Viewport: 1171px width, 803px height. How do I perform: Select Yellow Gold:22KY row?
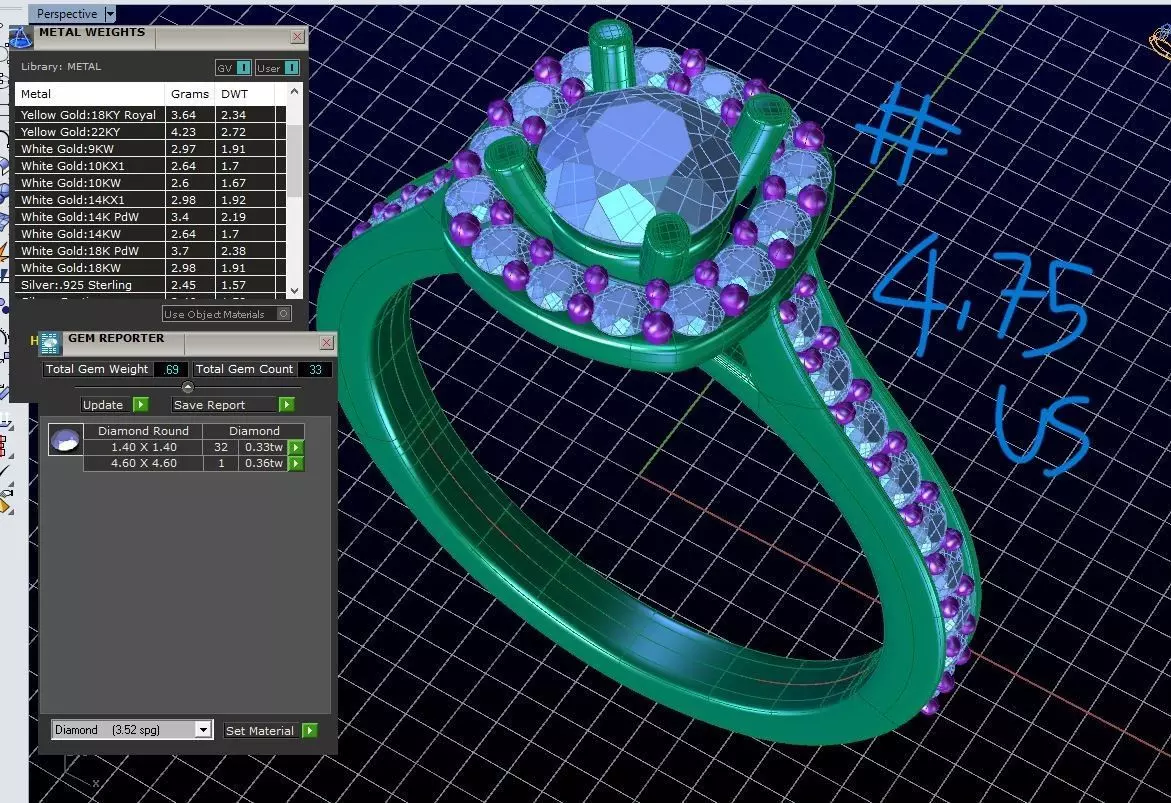pyautogui.click(x=151, y=132)
